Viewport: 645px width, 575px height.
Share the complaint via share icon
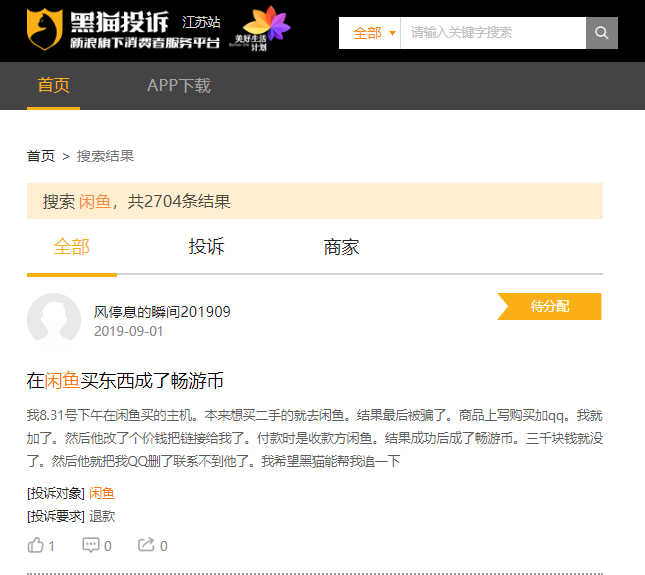[x=146, y=545]
